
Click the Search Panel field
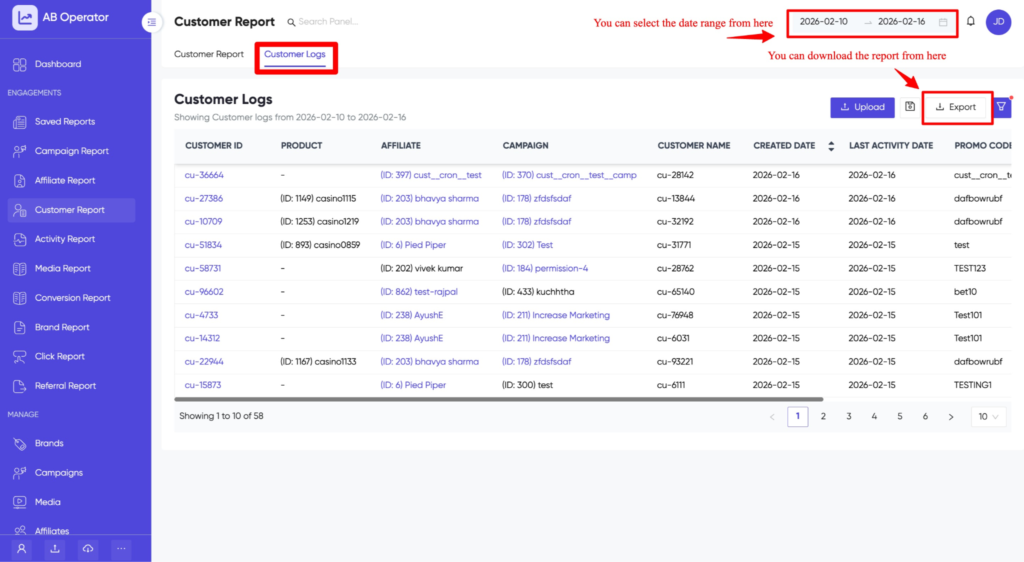tap(328, 22)
